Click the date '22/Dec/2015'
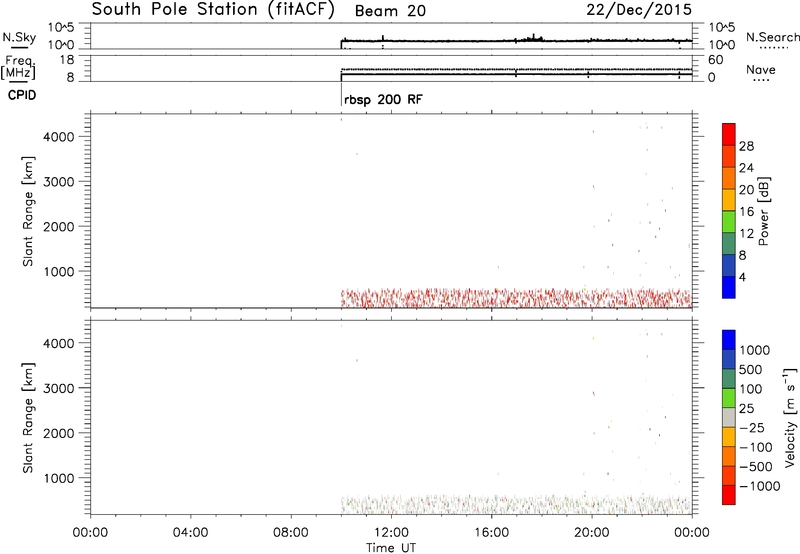This screenshot has width=800, height=554. tap(639, 10)
